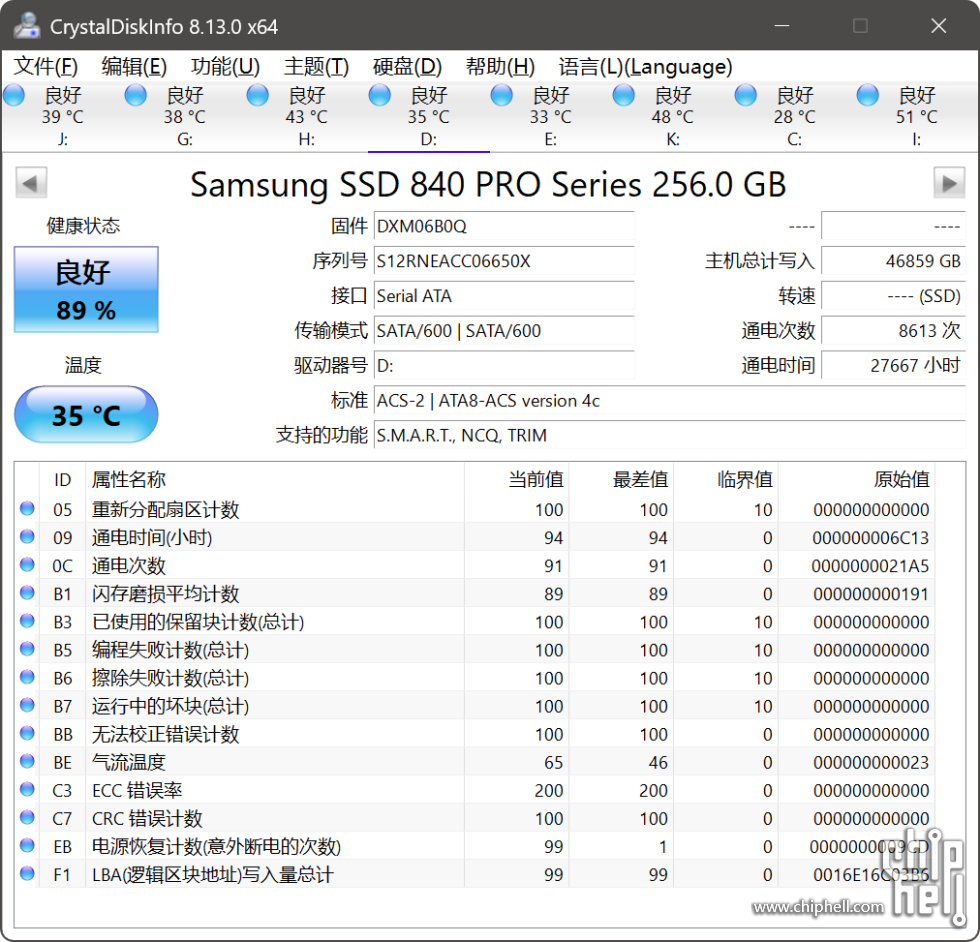Click the status dot for attribute C3

tap(27, 789)
